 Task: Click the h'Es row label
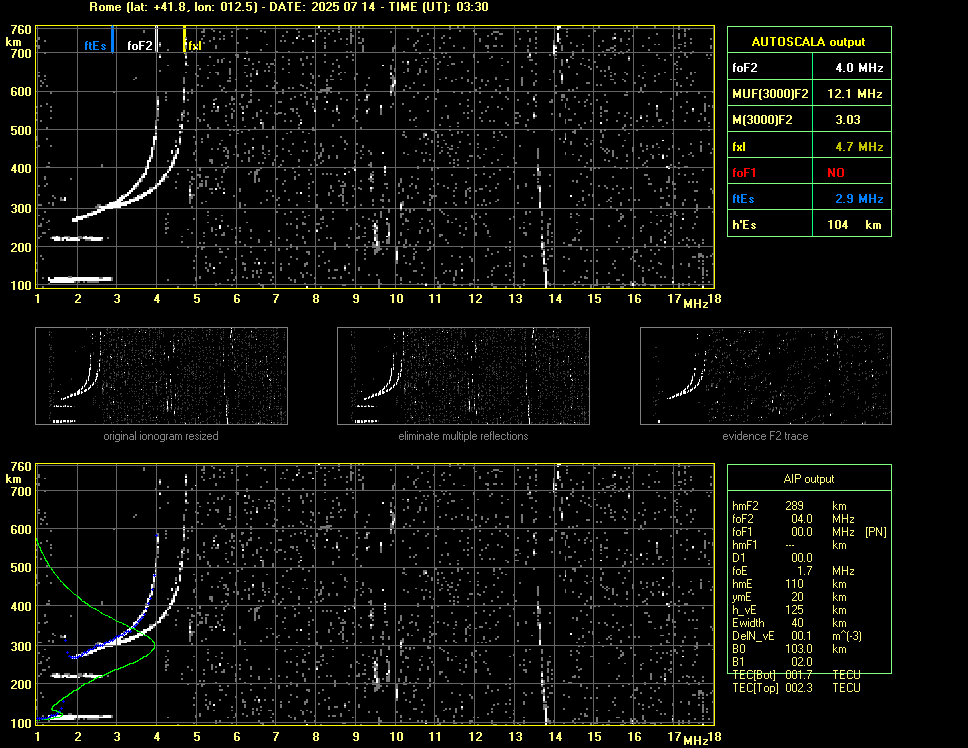pos(744,225)
